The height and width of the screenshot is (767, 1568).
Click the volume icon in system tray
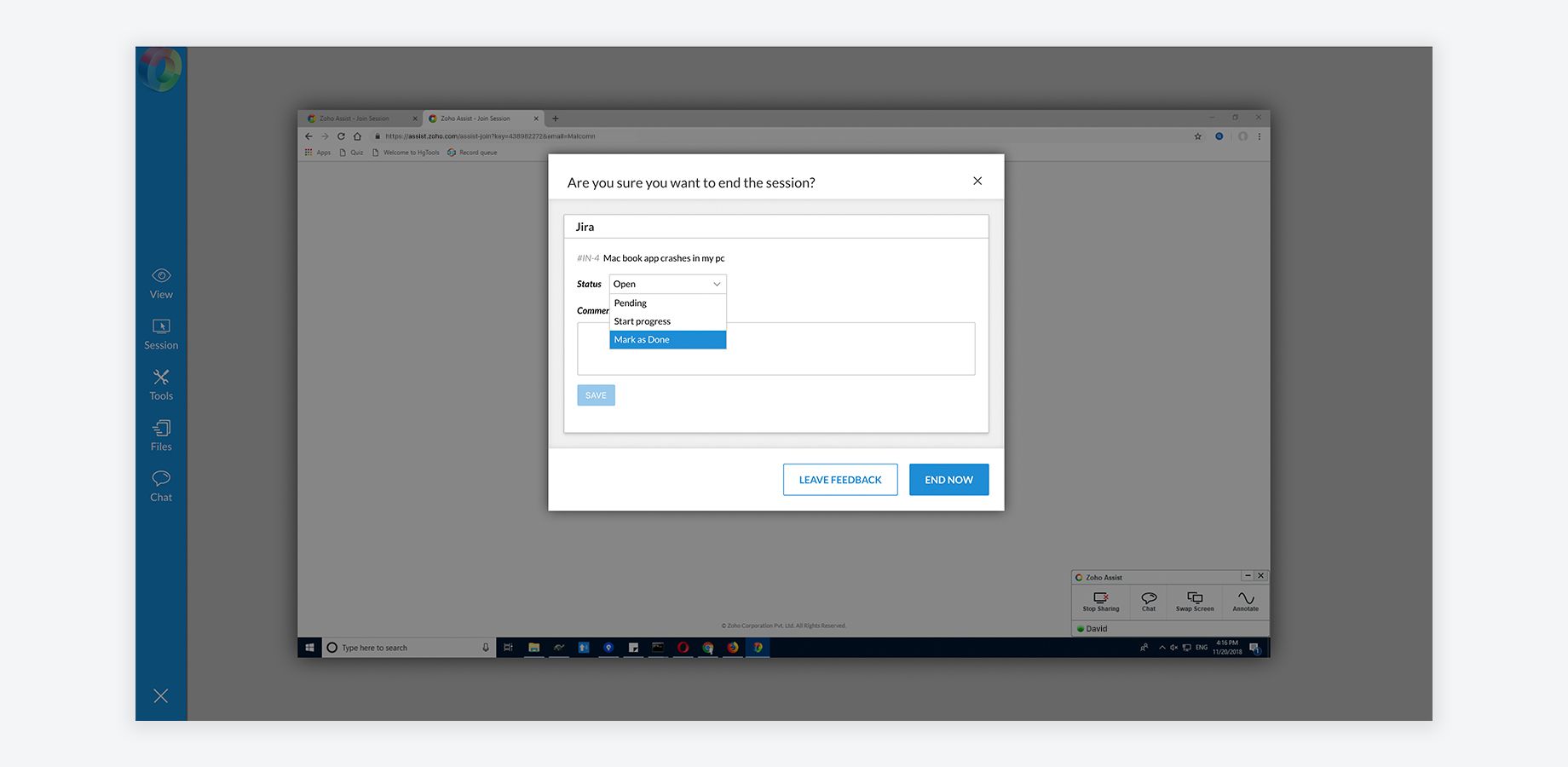1173,648
